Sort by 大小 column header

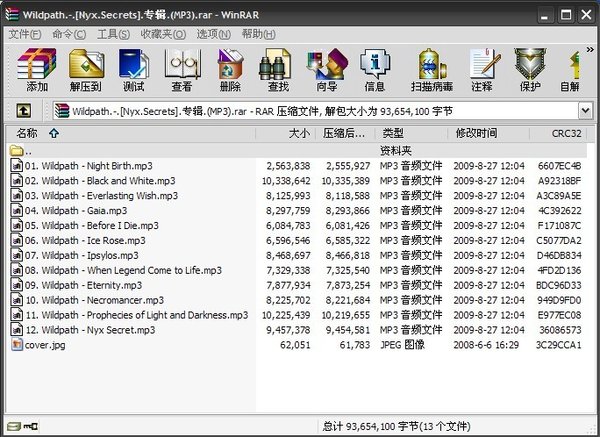[x=285, y=134]
